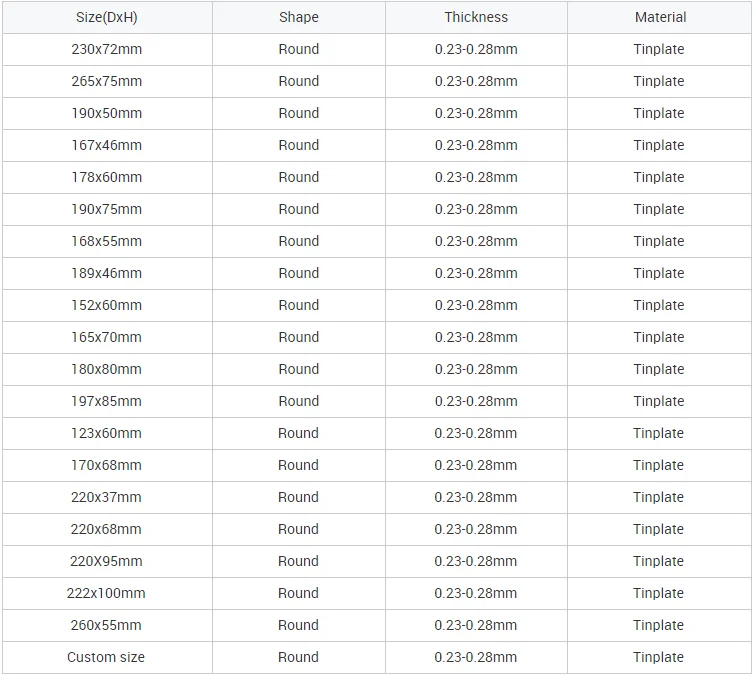Click the Custom size cell
This screenshot has height=678, width=756.
point(106,657)
